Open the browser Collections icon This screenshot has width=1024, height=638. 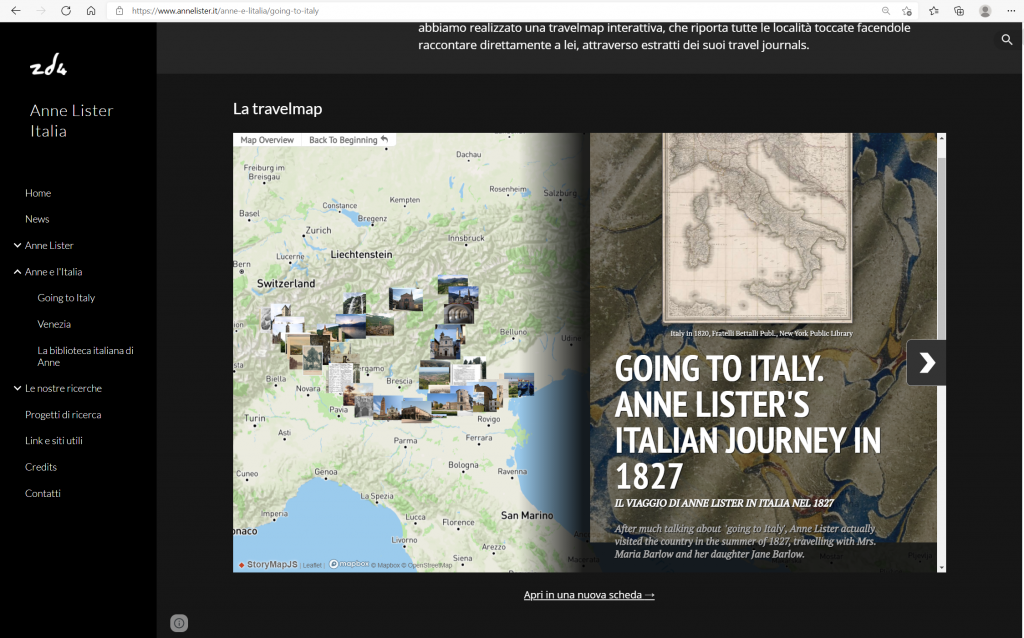(959, 11)
